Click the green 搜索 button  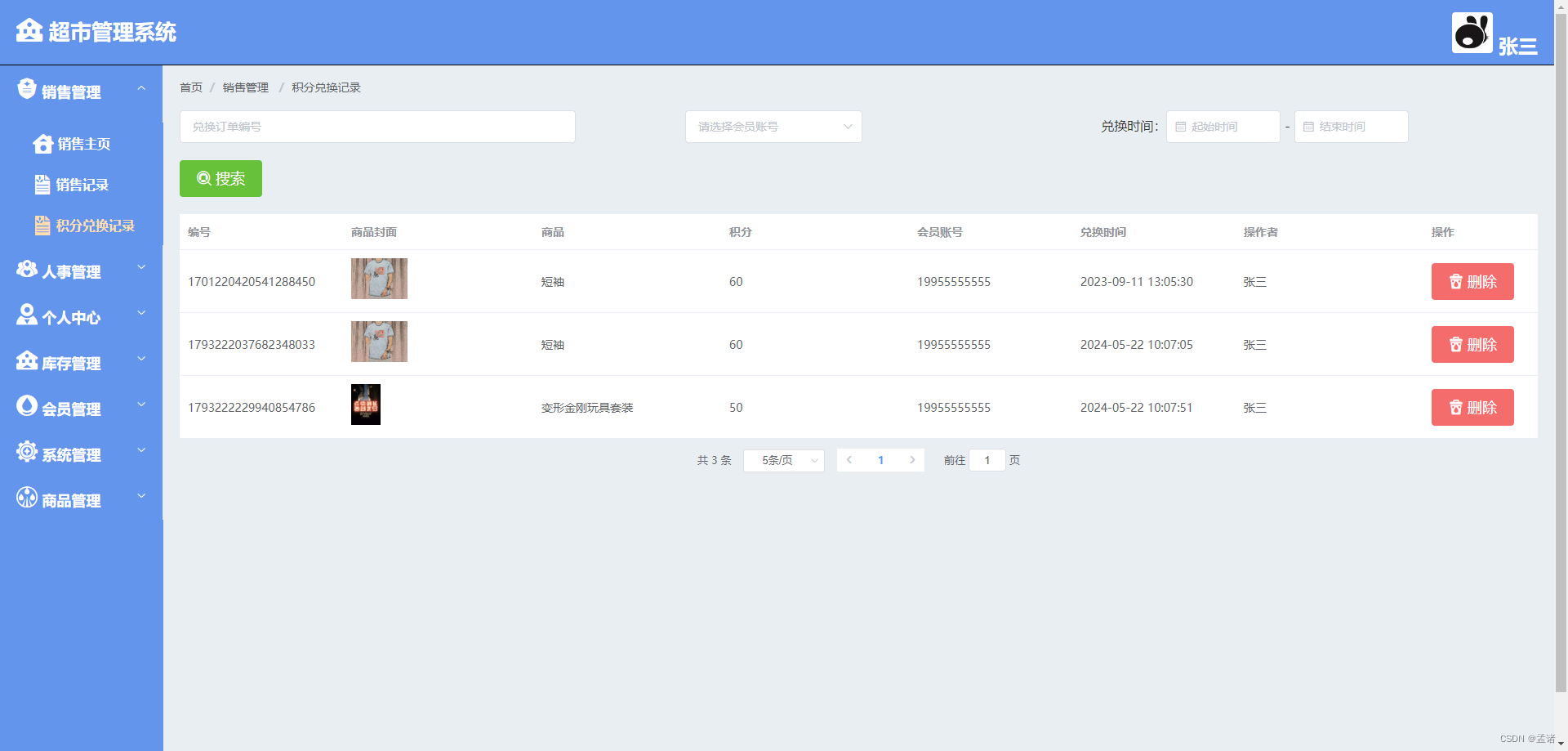220,178
